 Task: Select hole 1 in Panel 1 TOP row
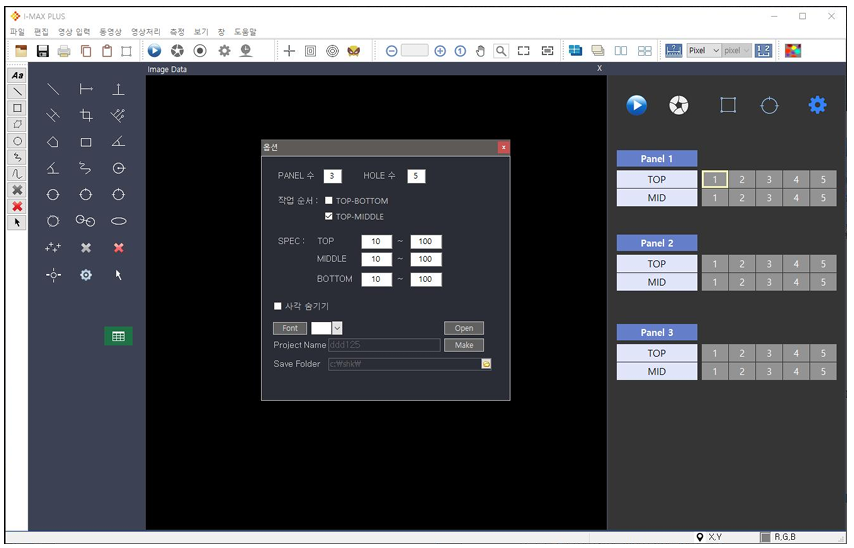715,179
